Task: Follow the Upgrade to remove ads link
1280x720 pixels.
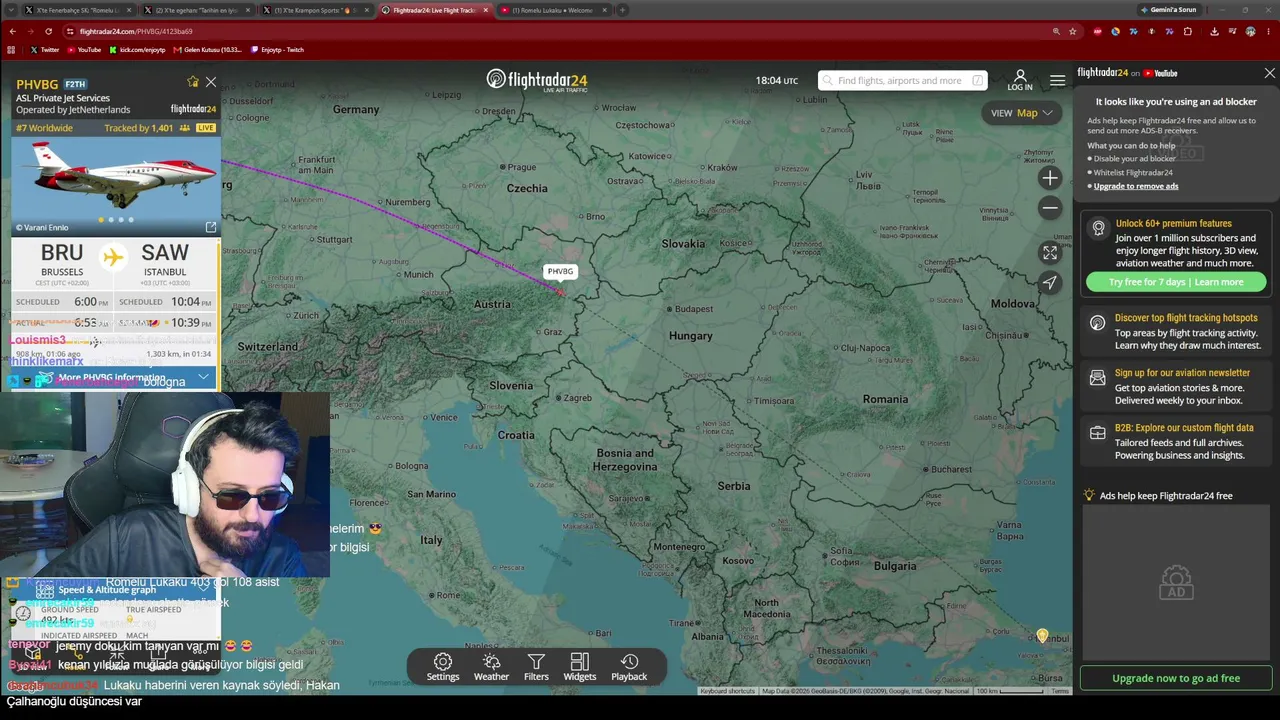Action: click(1136, 186)
